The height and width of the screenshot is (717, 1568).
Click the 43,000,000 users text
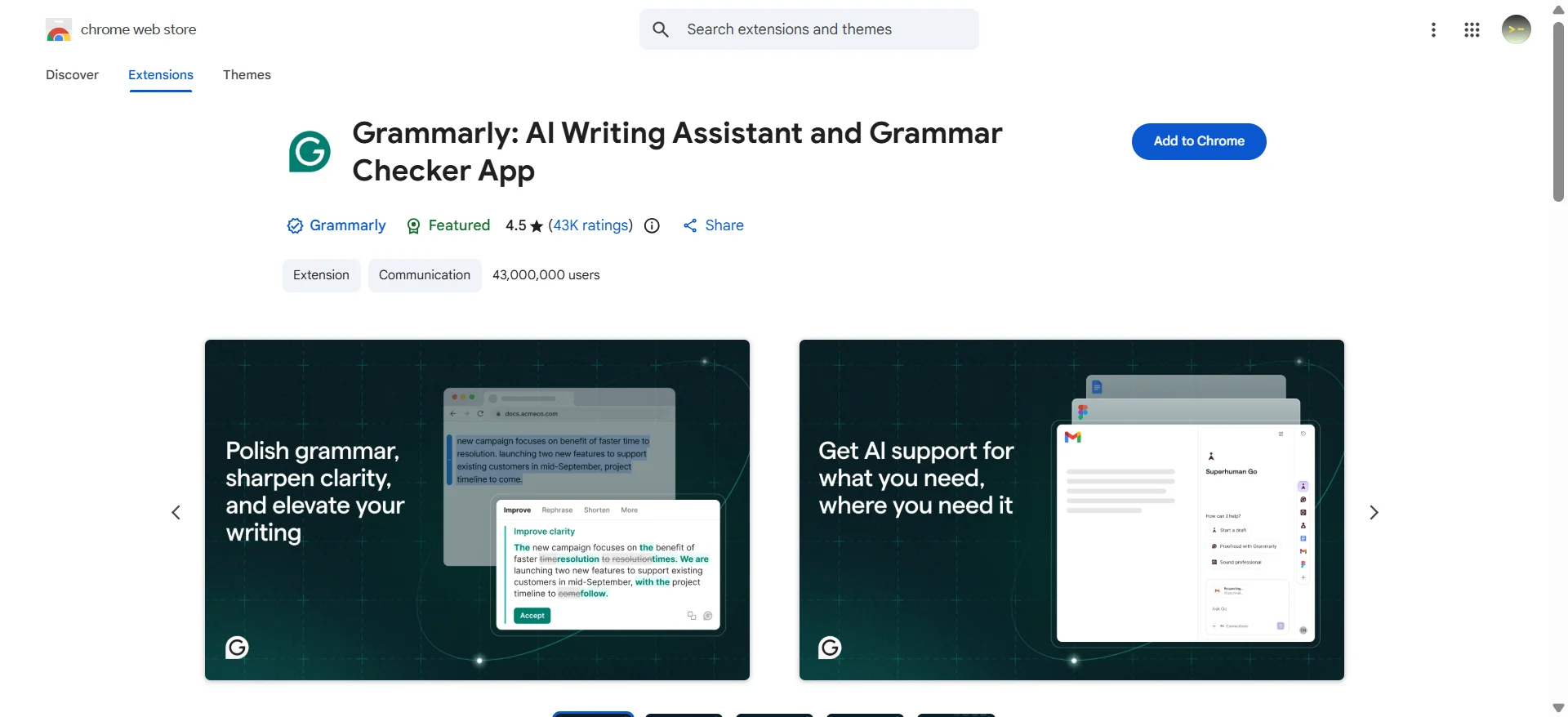click(546, 275)
